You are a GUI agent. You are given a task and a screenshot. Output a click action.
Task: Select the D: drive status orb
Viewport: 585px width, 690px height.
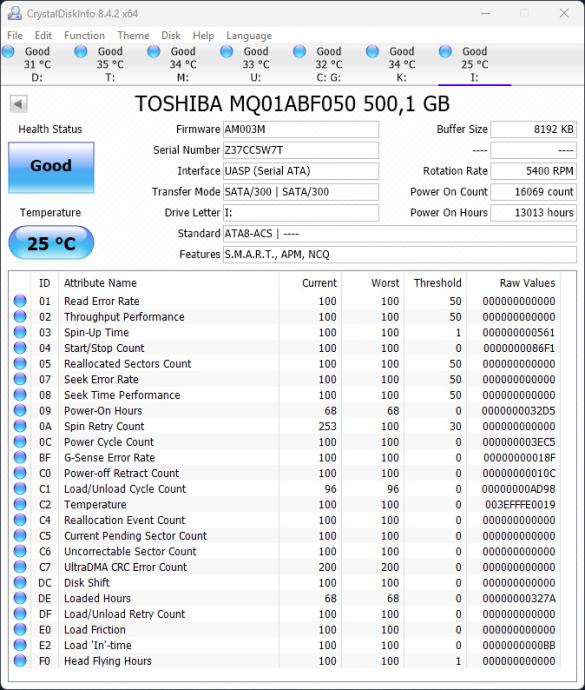coord(8,51)
